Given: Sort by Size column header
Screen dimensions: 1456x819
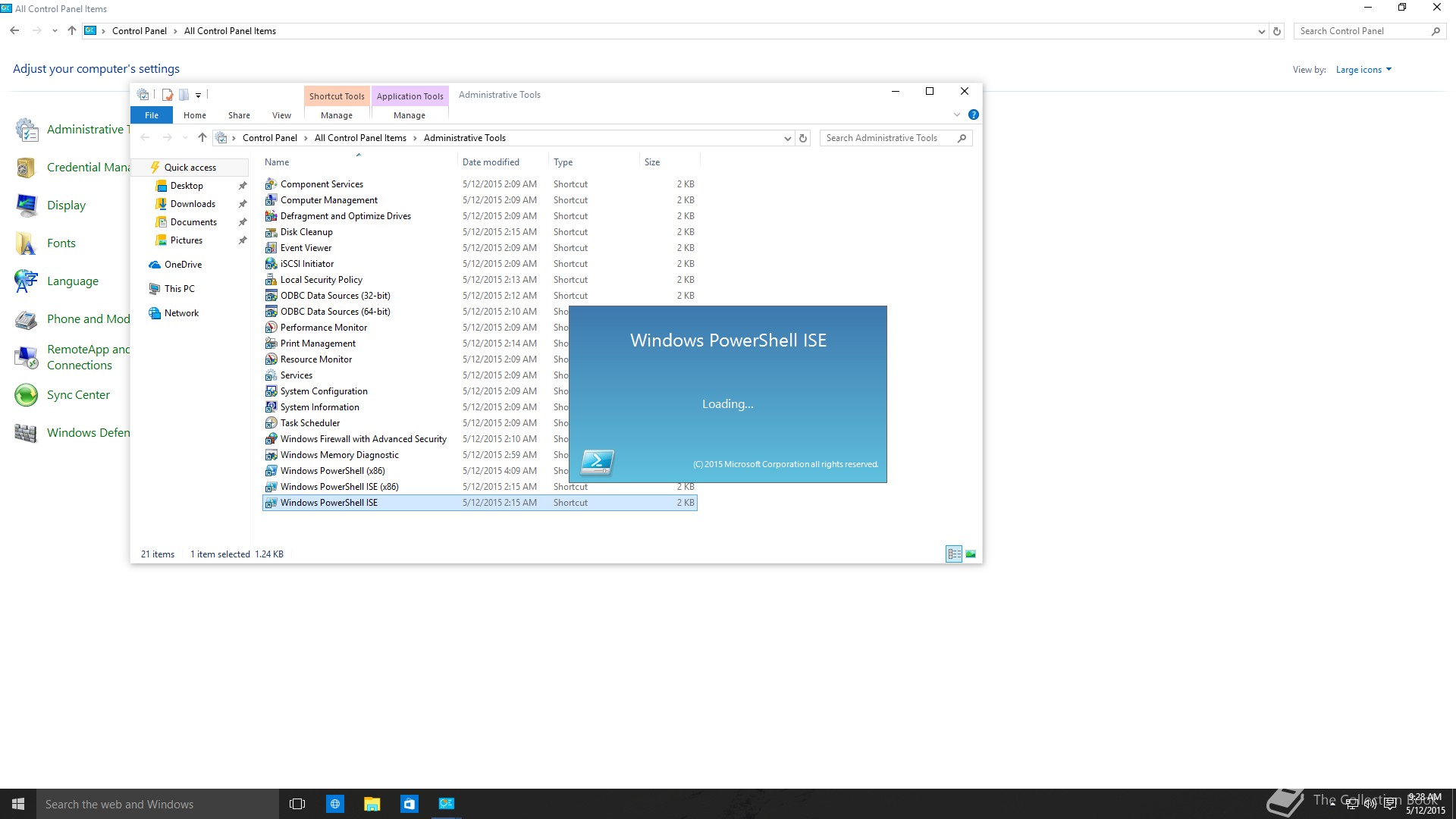Looking at the screenshot, I should tap(670, 162).
